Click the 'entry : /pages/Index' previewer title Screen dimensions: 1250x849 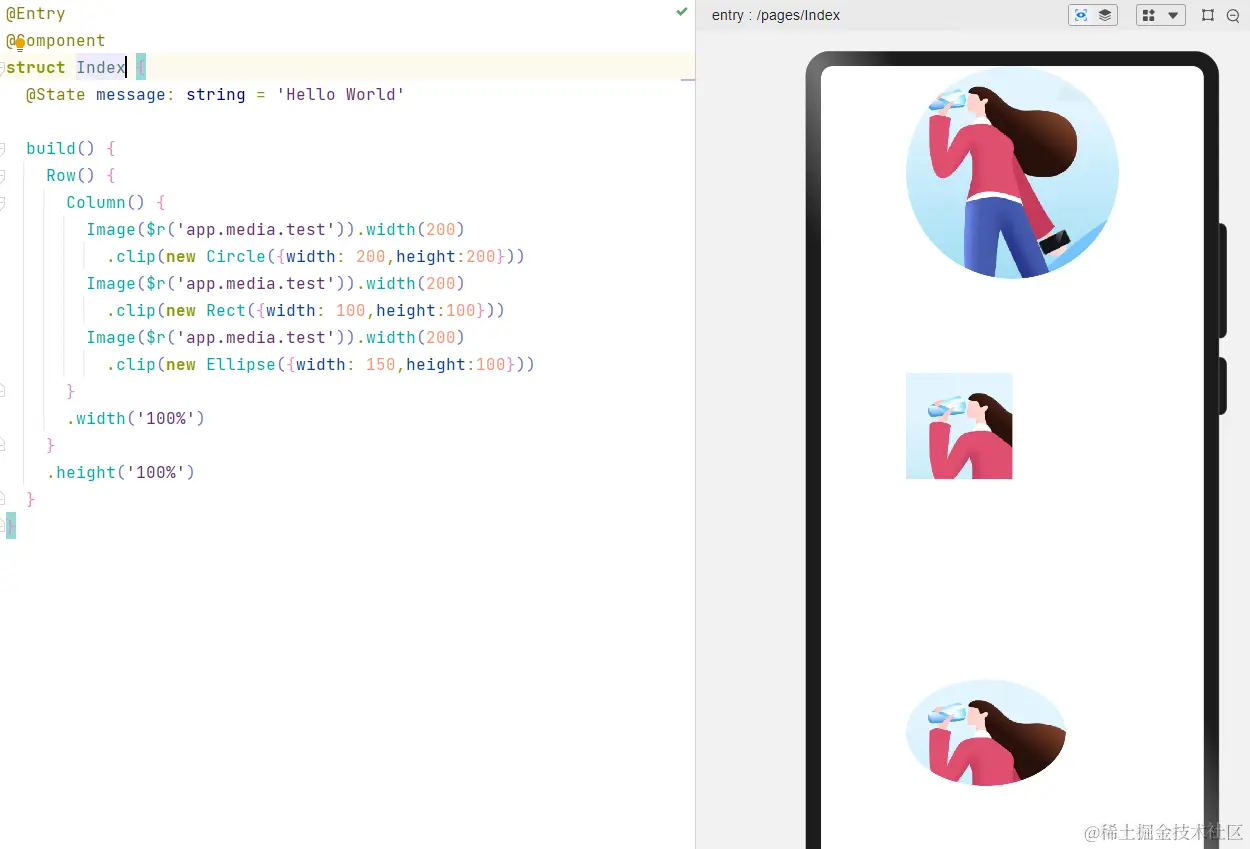(x=776, y=15)
